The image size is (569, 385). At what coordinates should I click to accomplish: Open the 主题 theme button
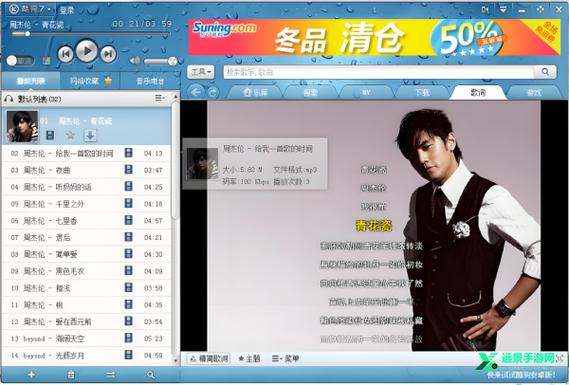click(x=249, y=359)
